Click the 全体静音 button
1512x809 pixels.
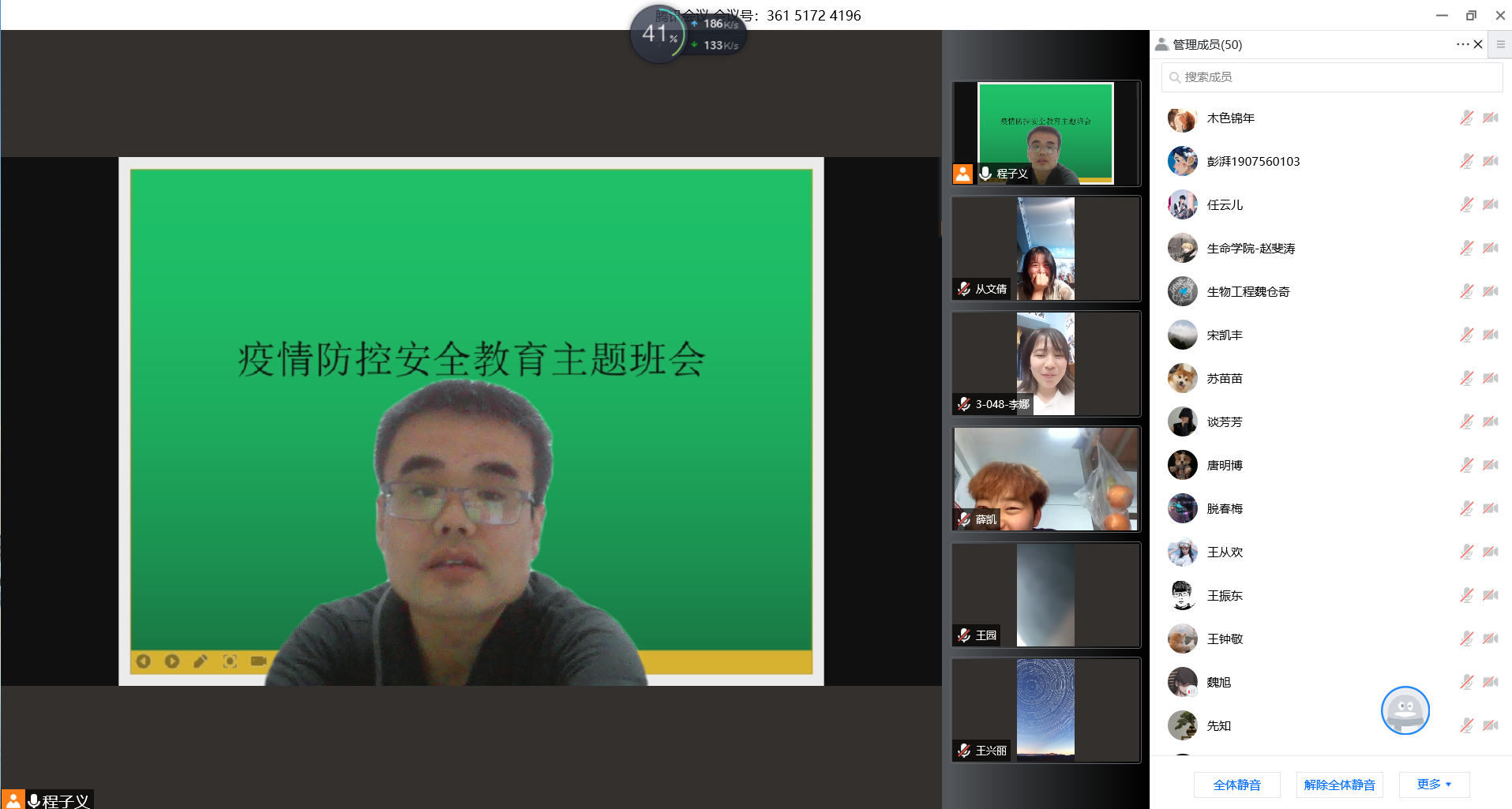point(1236,785)
